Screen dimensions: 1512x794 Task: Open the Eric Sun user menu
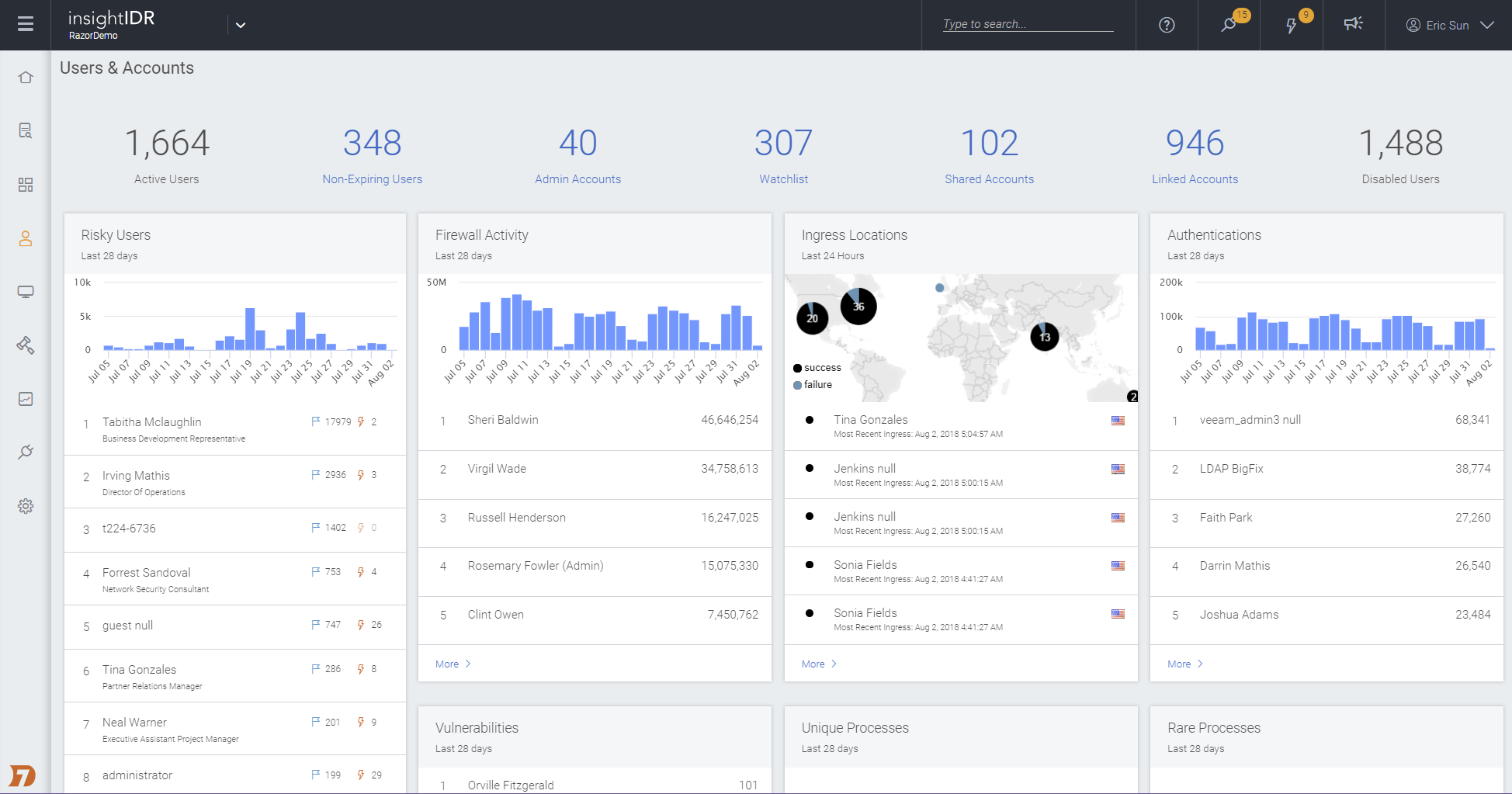pos(1448,25)
